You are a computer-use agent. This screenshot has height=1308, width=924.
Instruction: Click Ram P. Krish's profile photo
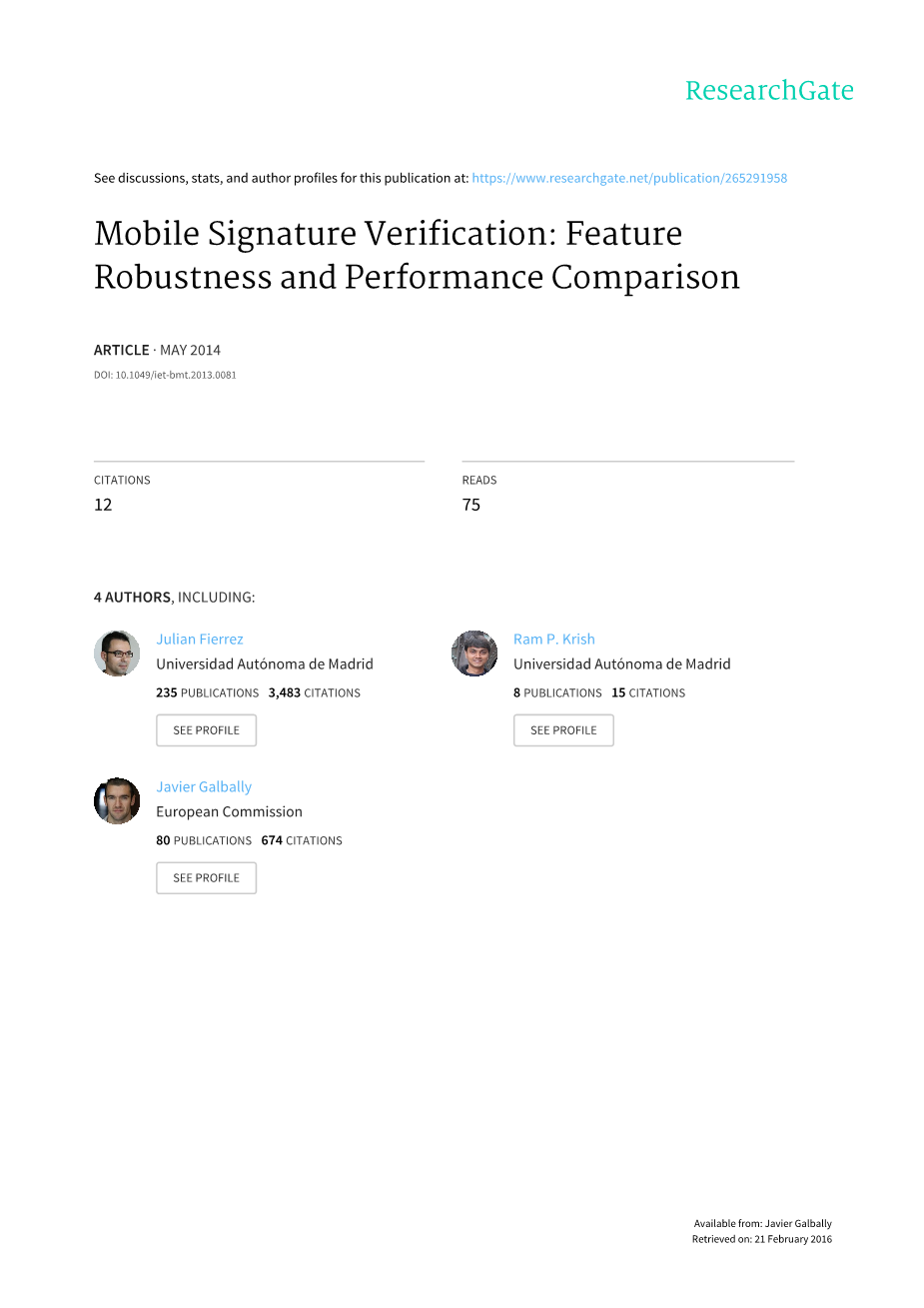474,654
